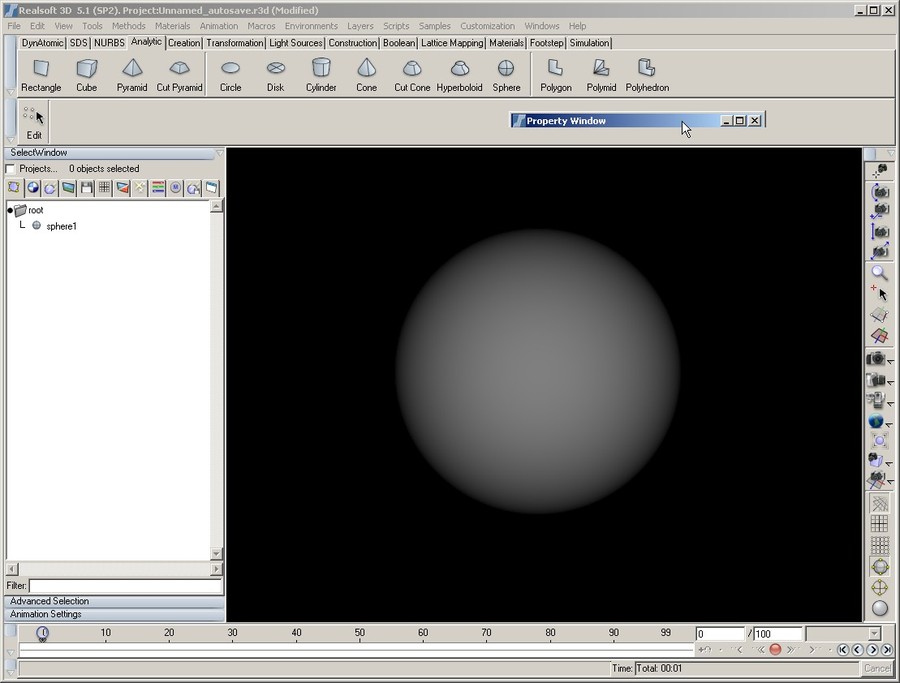The height and width of the screenshot is (683, 900).
Task: Expand the Advanced Selection panel
Action: click(x=50, y=601)
